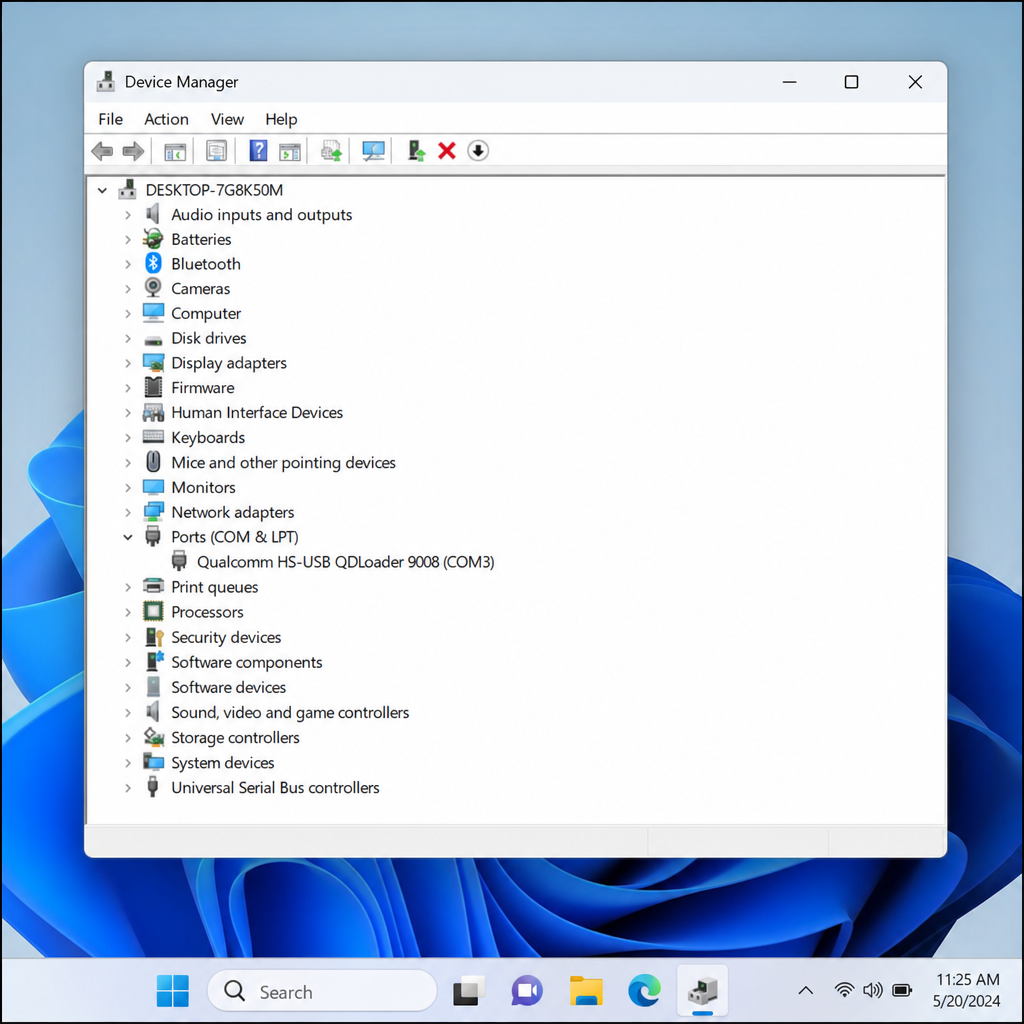Select the Mice and pointing devices icon
This screenshot has height=1024, width=1024.
153,462
